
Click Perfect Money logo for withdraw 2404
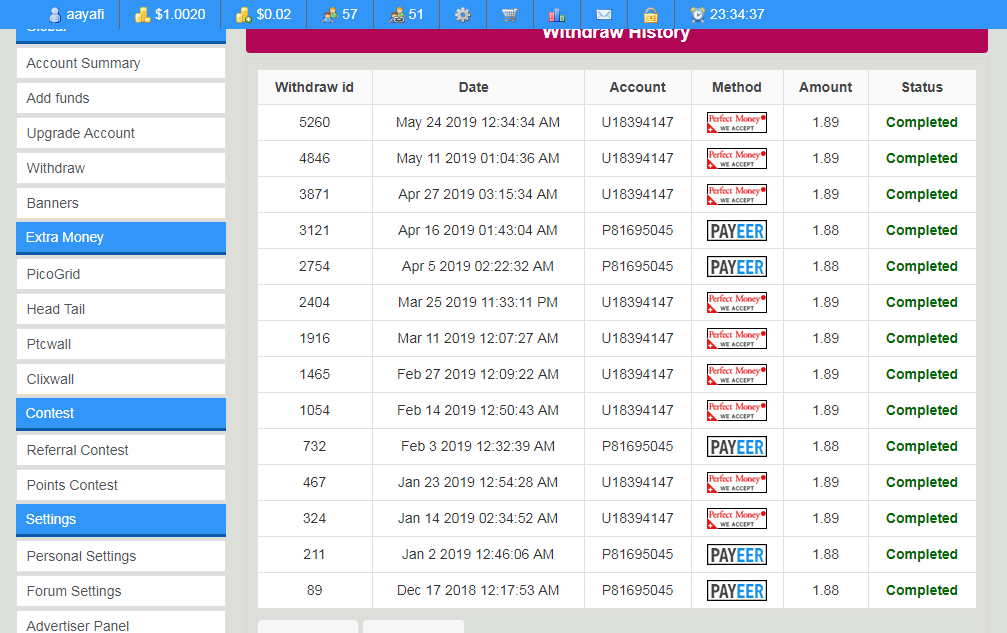(x=737, y=302)
